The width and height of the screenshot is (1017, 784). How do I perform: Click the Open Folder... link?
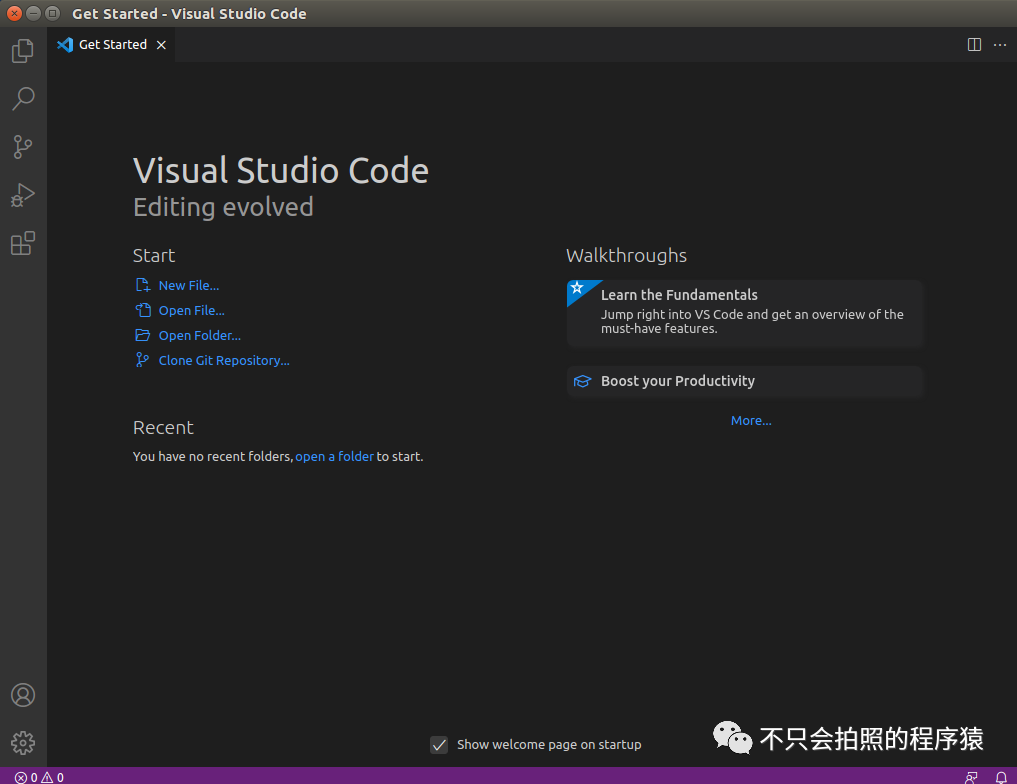click(200, 335)
